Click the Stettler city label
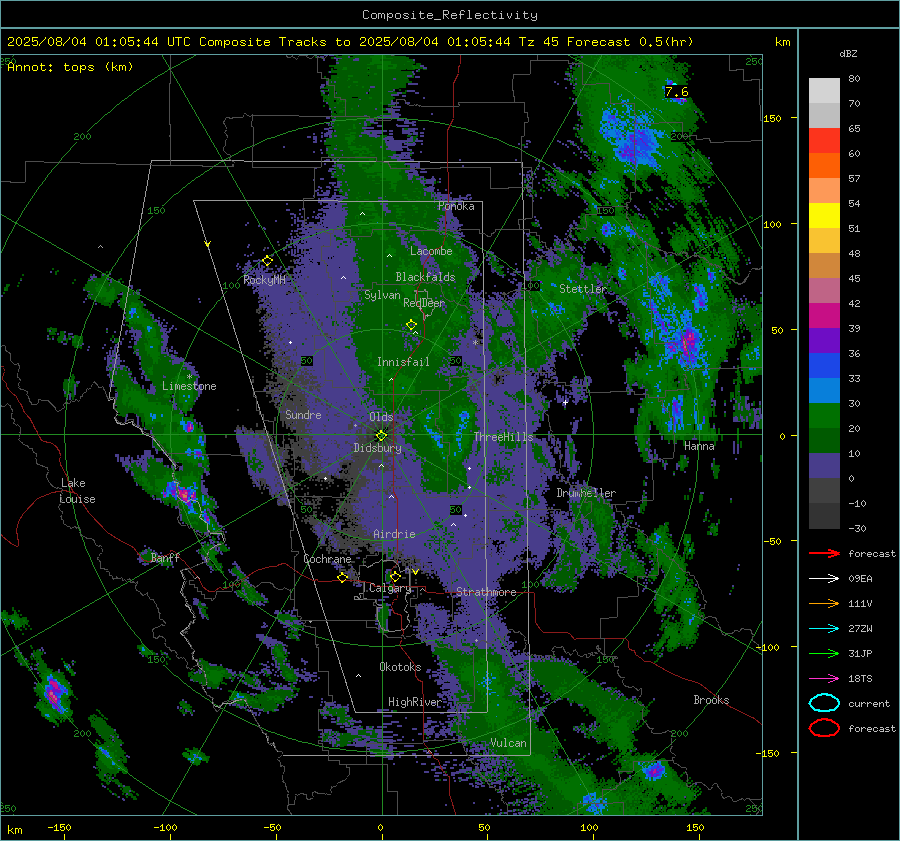The image size is (900, 841). point(583,289)
